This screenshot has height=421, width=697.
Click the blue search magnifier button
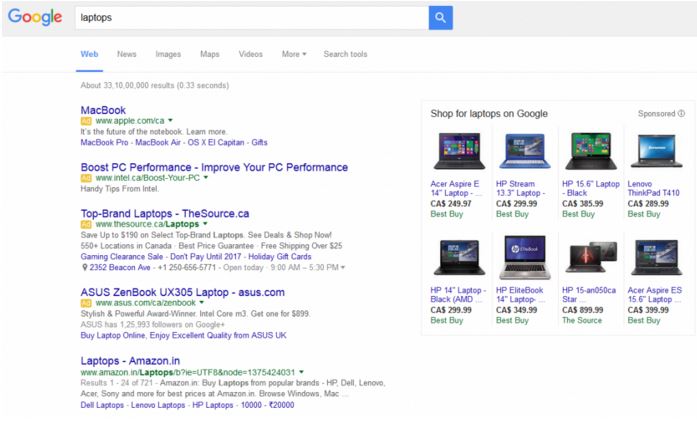pyautogui.click(x=441, y=18)
